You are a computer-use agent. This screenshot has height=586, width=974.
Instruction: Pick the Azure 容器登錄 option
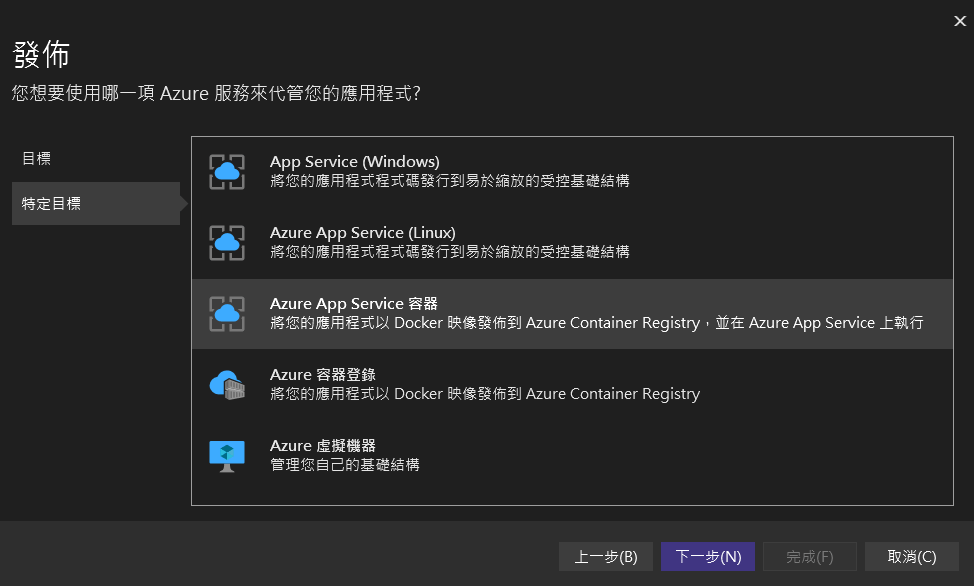(x=322, y=375)
